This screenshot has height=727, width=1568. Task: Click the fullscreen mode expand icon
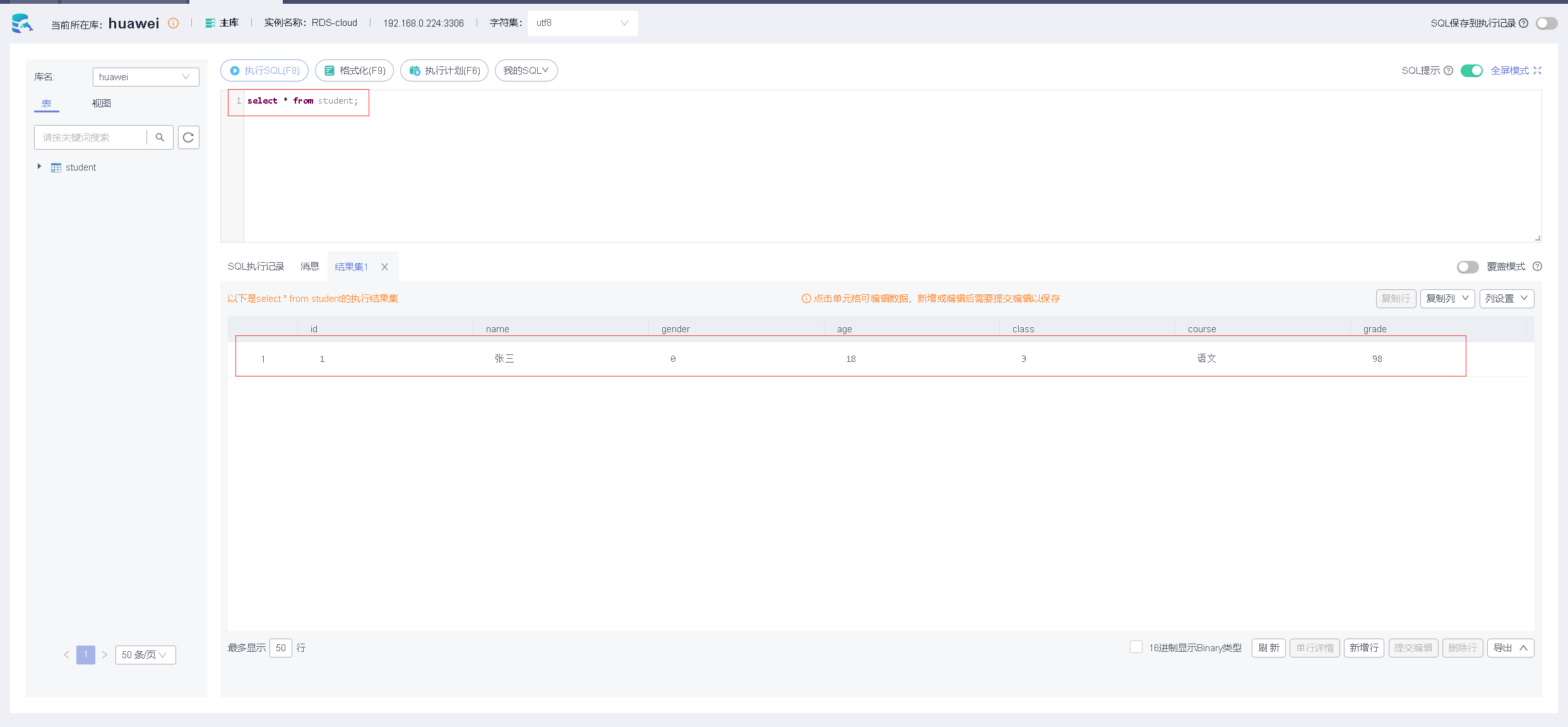pyautogui.click(x=1537, y=71)
